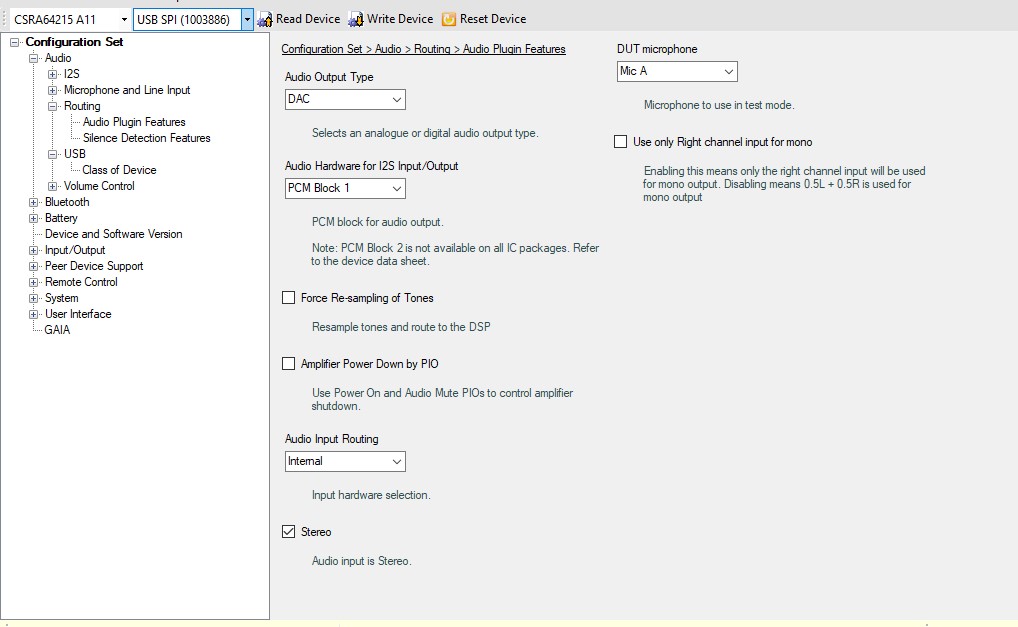1018x627 pixels.
Task: Expand the Bluetooth tree node
Action: tap(34, 202)
